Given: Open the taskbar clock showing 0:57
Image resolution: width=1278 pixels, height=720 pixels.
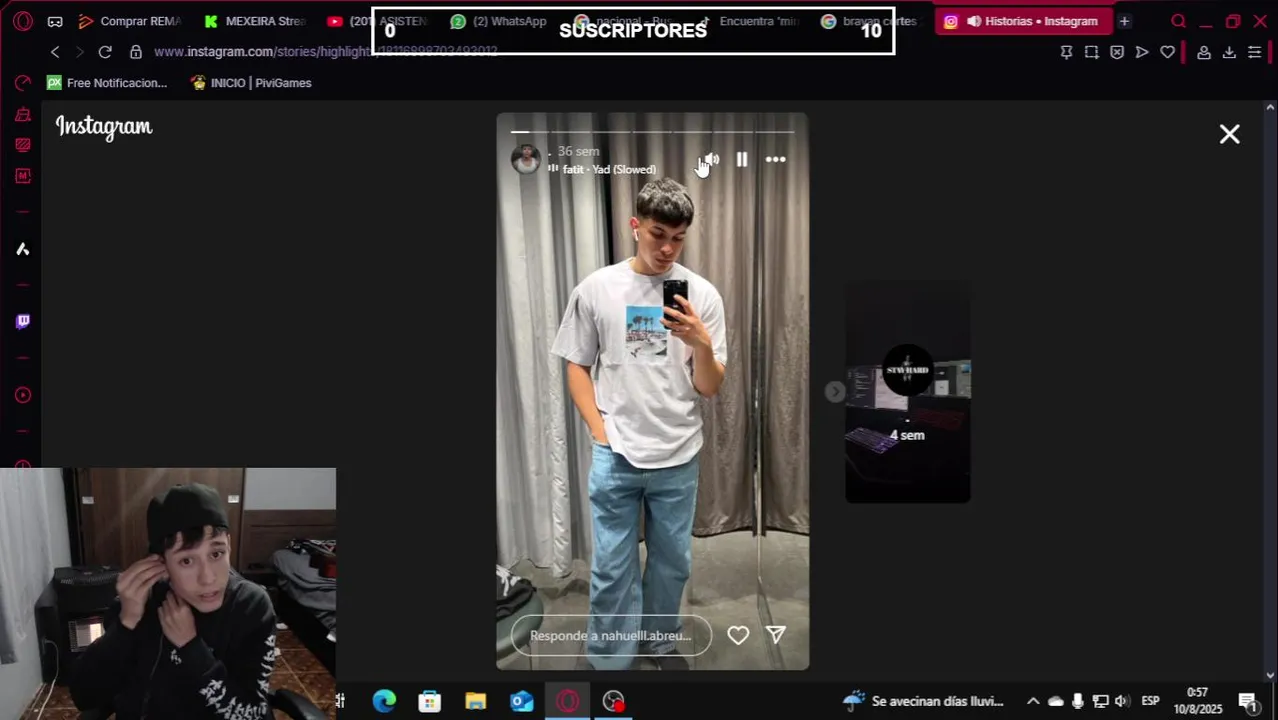Looking at the screenshot, I should pos(1198,701).
